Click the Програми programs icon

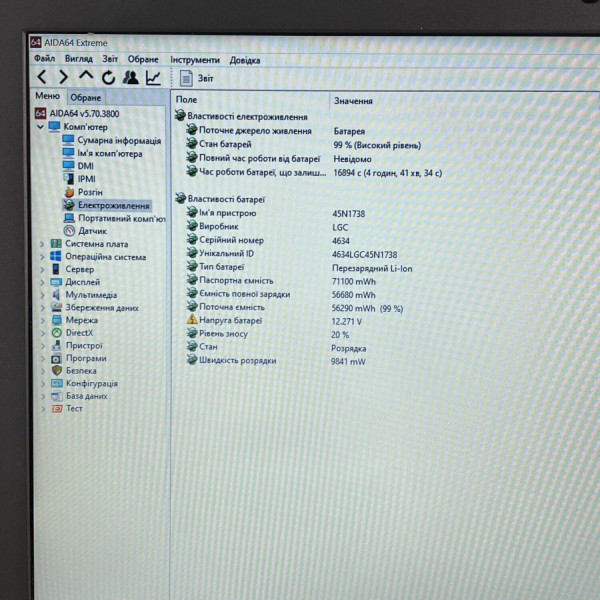(56, 359)
